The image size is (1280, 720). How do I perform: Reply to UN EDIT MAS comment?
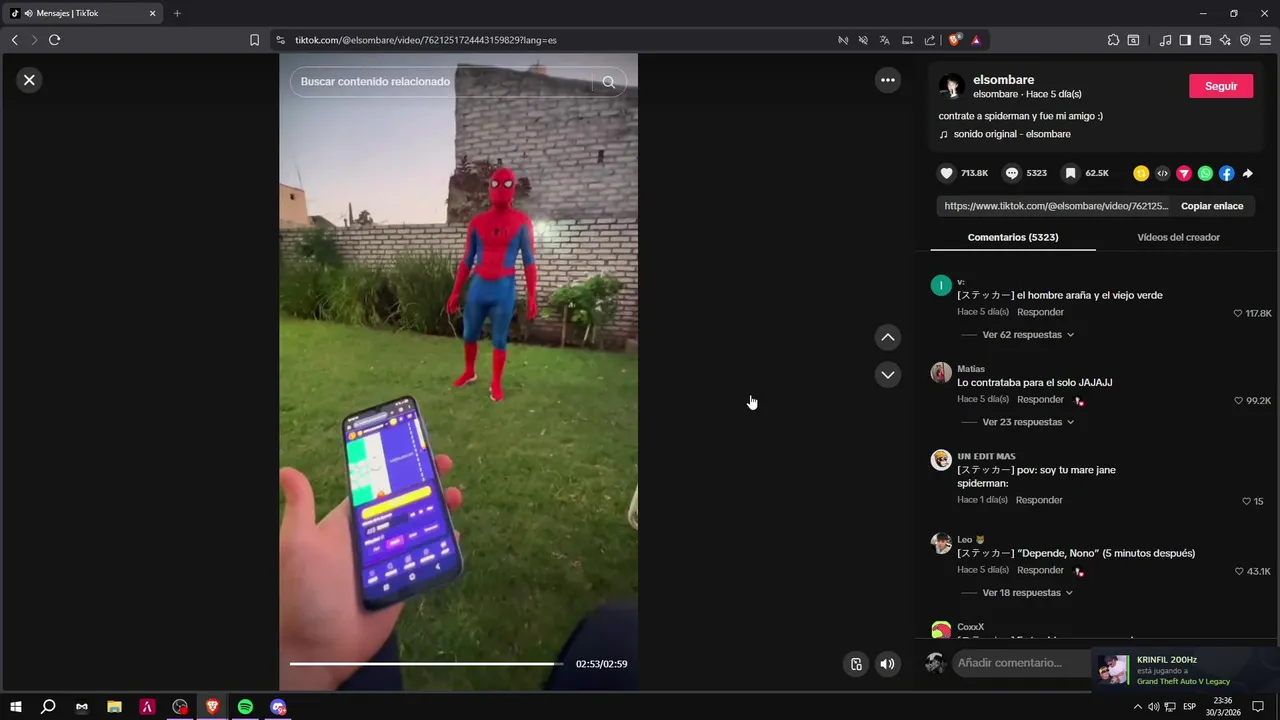point(1039,500)
